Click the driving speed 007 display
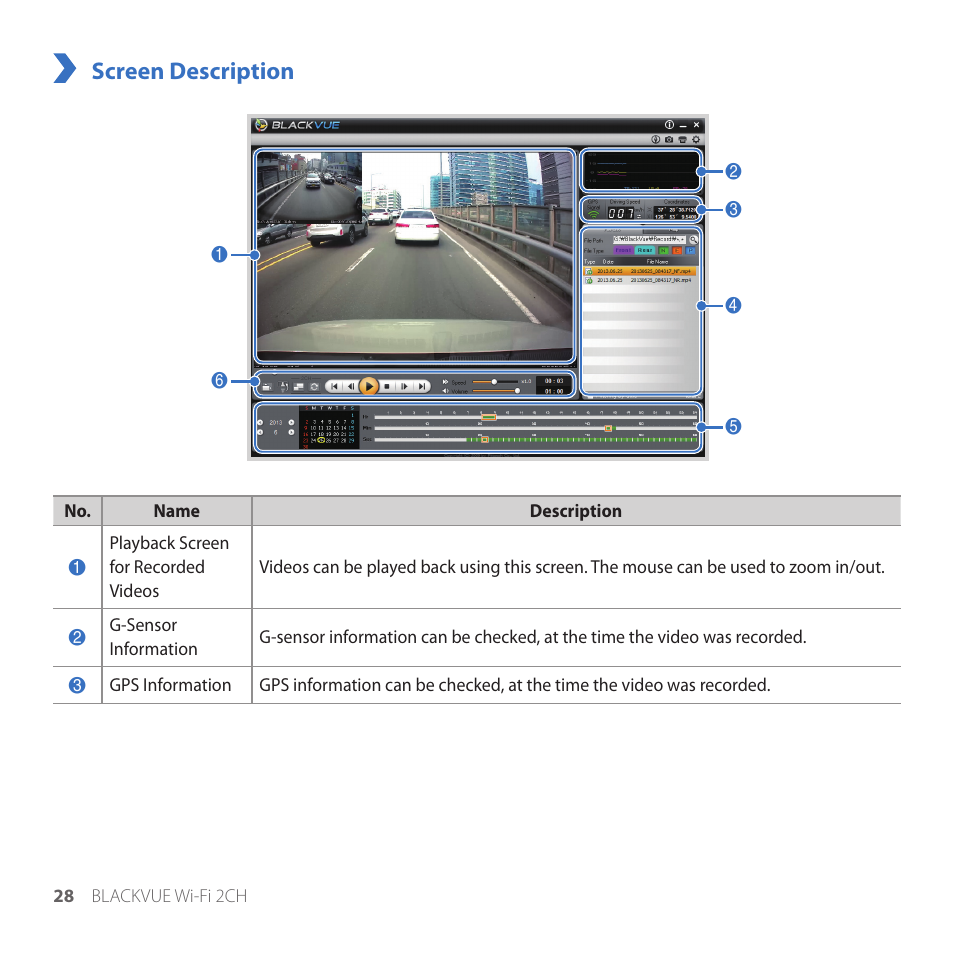The width and height of the screenshot is (954, 954). (621, 213)
